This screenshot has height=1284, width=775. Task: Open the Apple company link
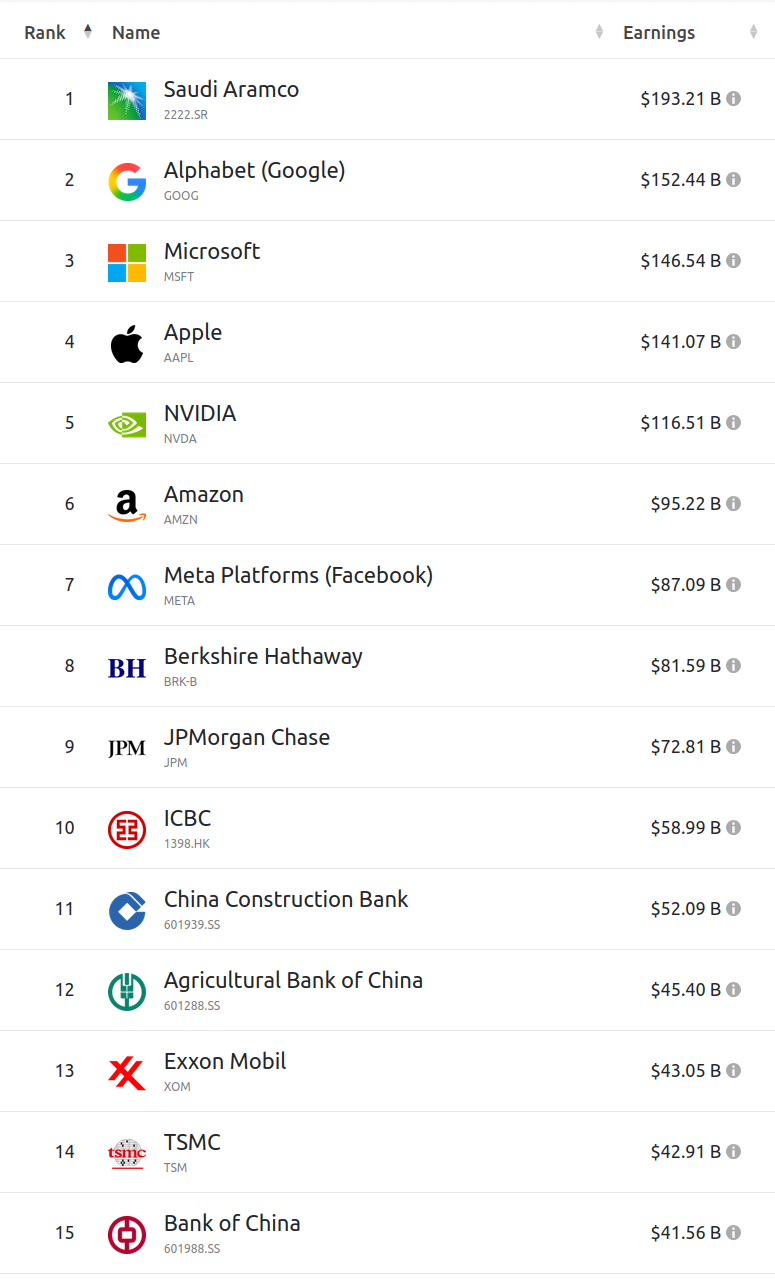[x=193, y=332]
